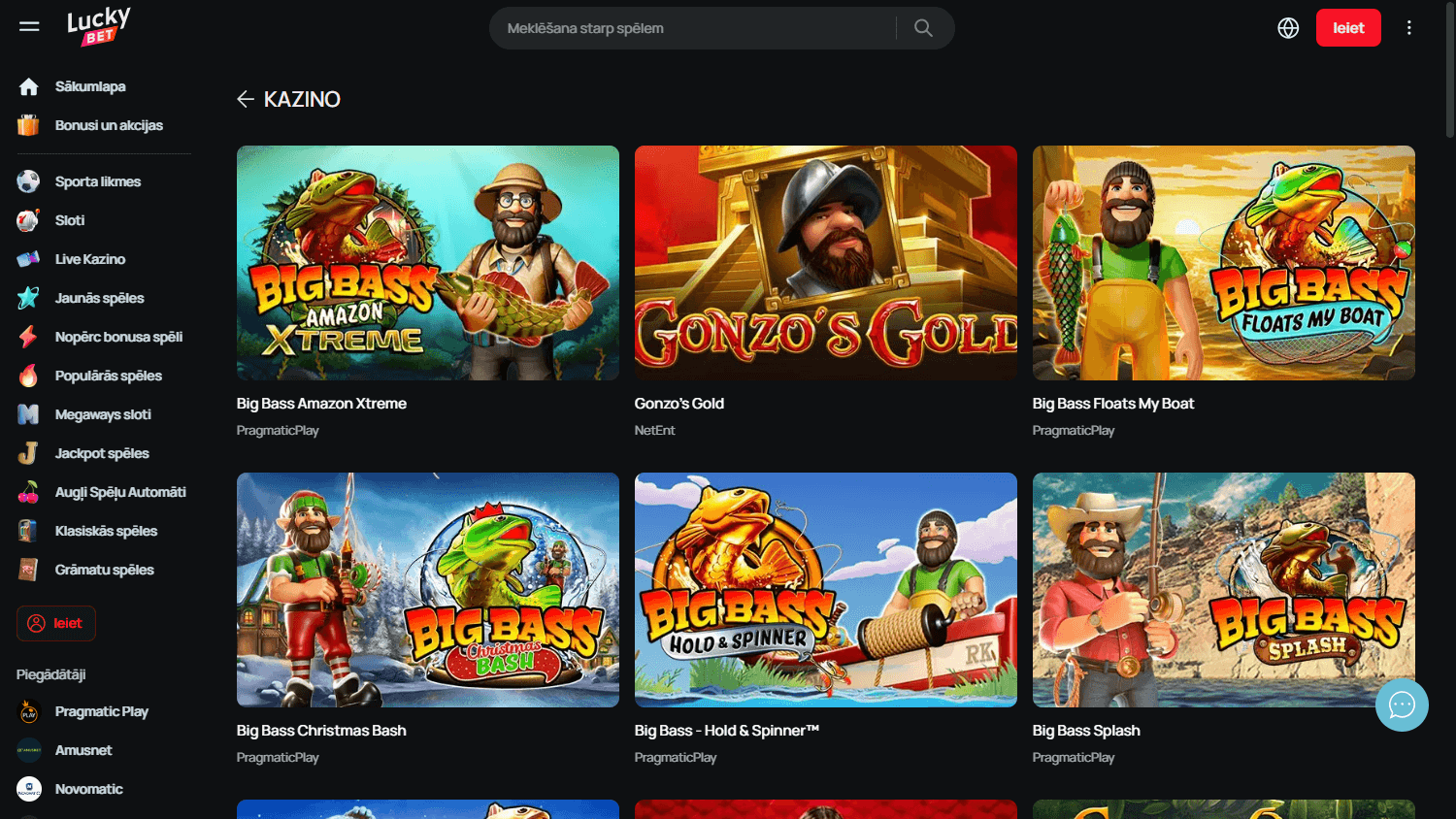This screenshot has width=1456, height=819.
Task: Click the KAZINO heading text
Action: 302,99
